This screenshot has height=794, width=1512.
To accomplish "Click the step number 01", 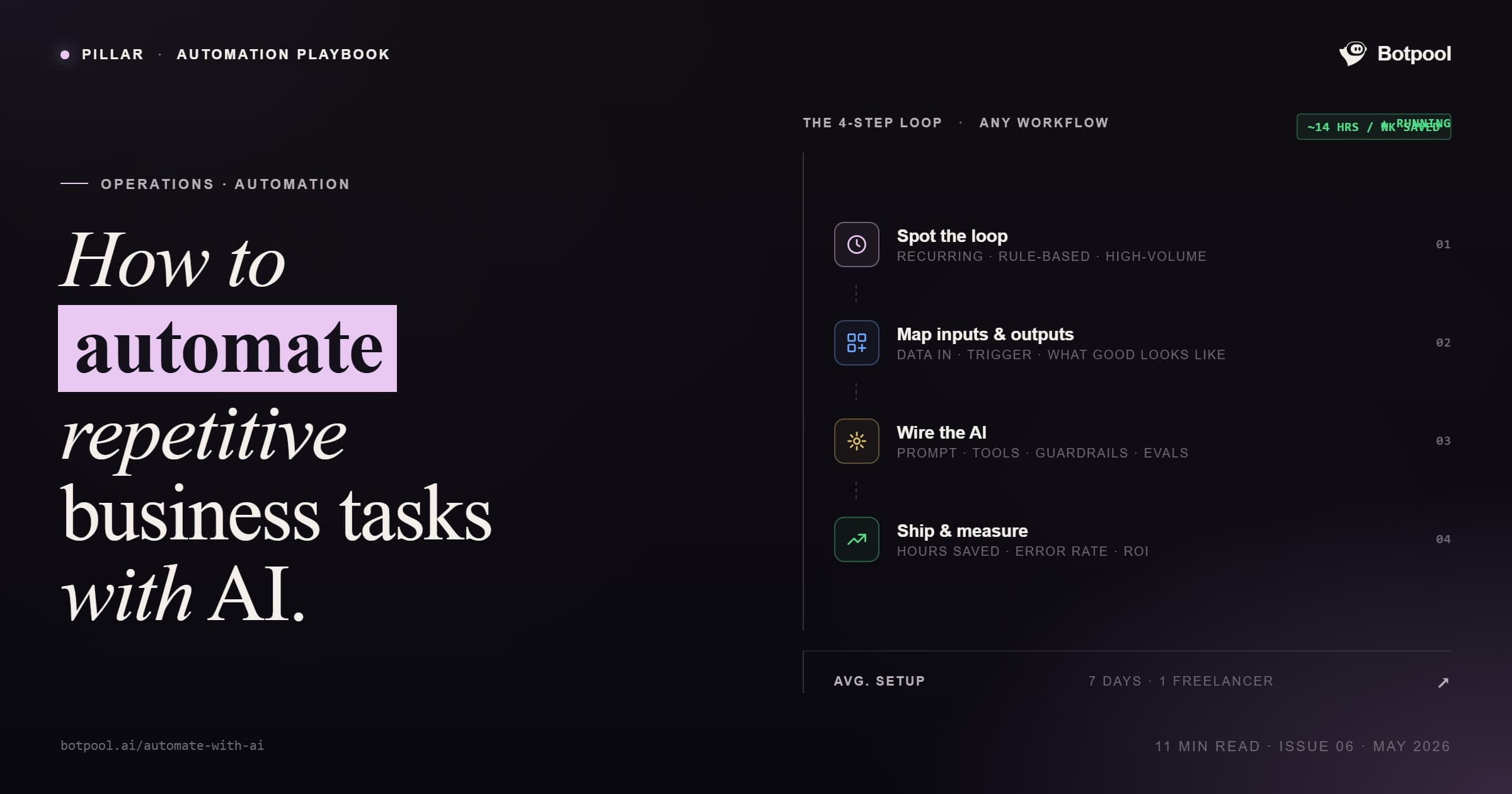I will pos(1443,245).
